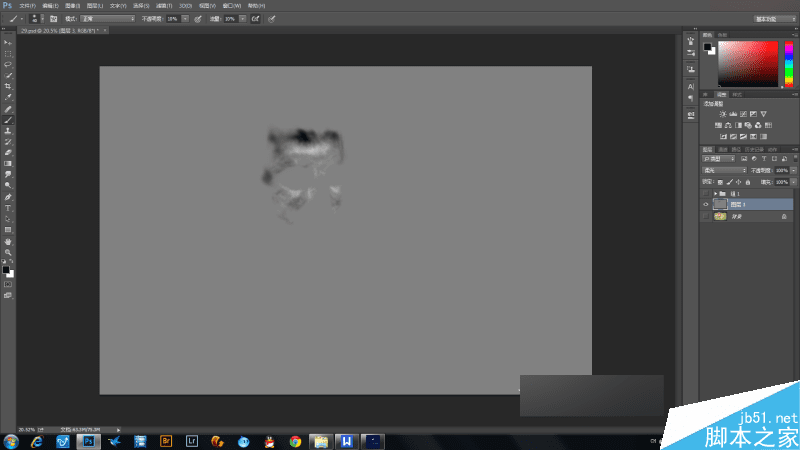The image size is (800, 450).
Task: Select the Rectangular Marquee tool
Action: [8, 54]
